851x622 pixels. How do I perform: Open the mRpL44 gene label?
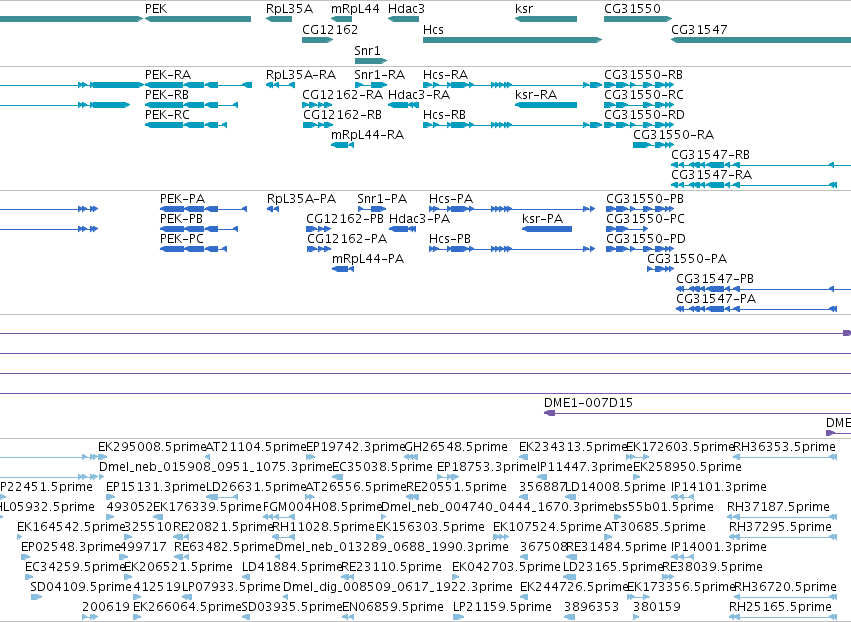click(355, 9)
